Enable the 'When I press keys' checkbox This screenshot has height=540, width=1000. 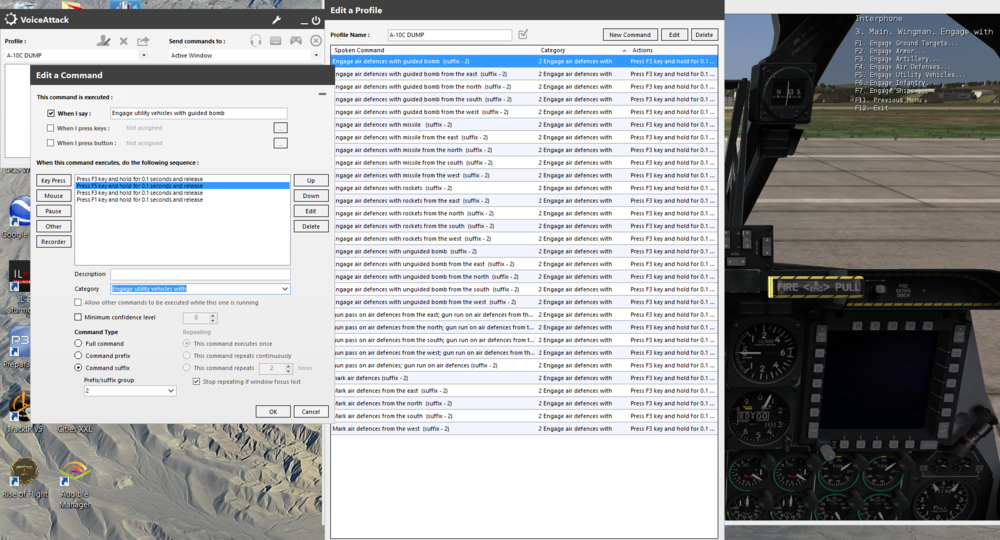[x=51, y=128]
